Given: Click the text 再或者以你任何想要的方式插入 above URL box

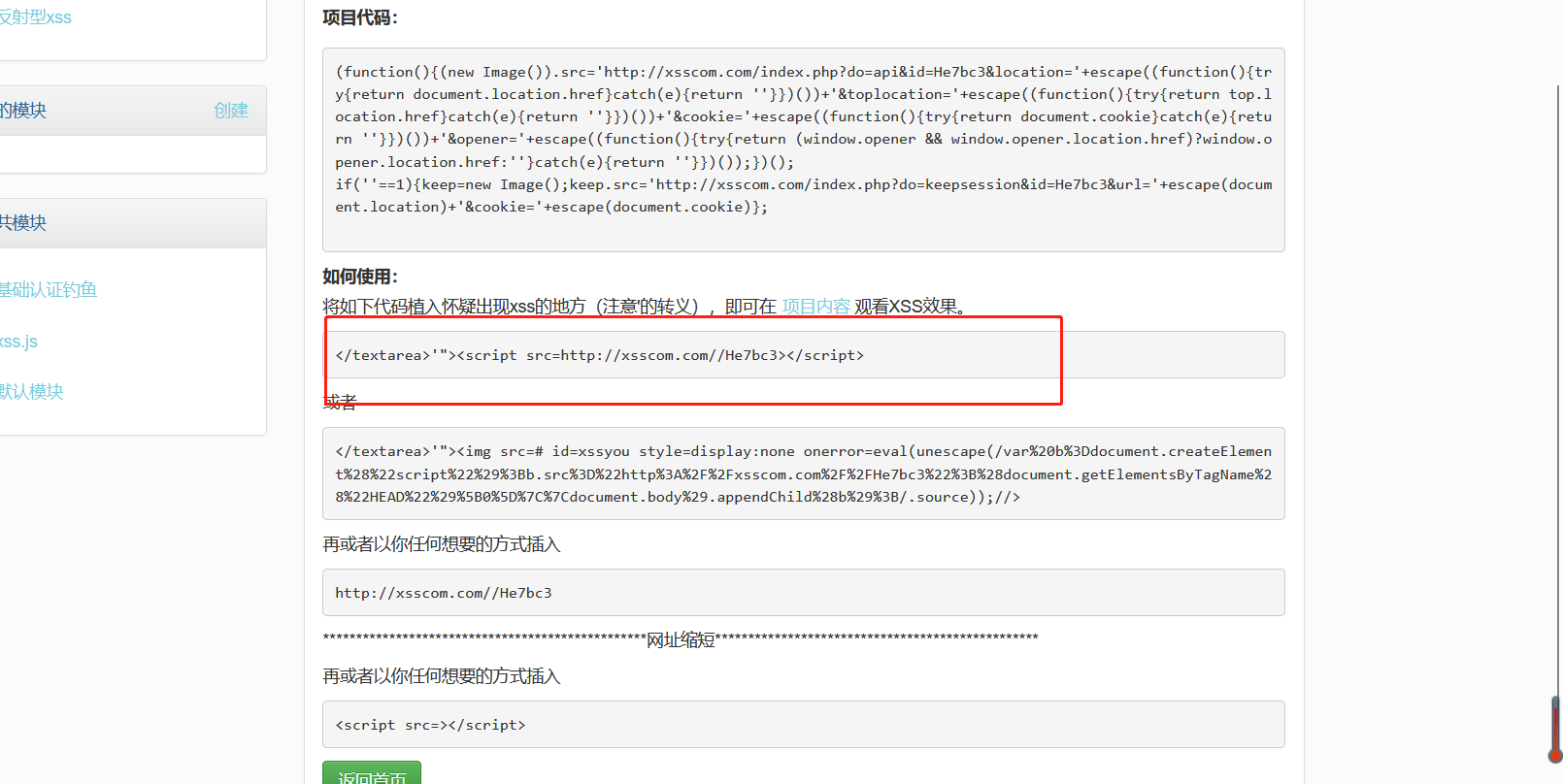Looking at the screenshot, I should [442, 544].
